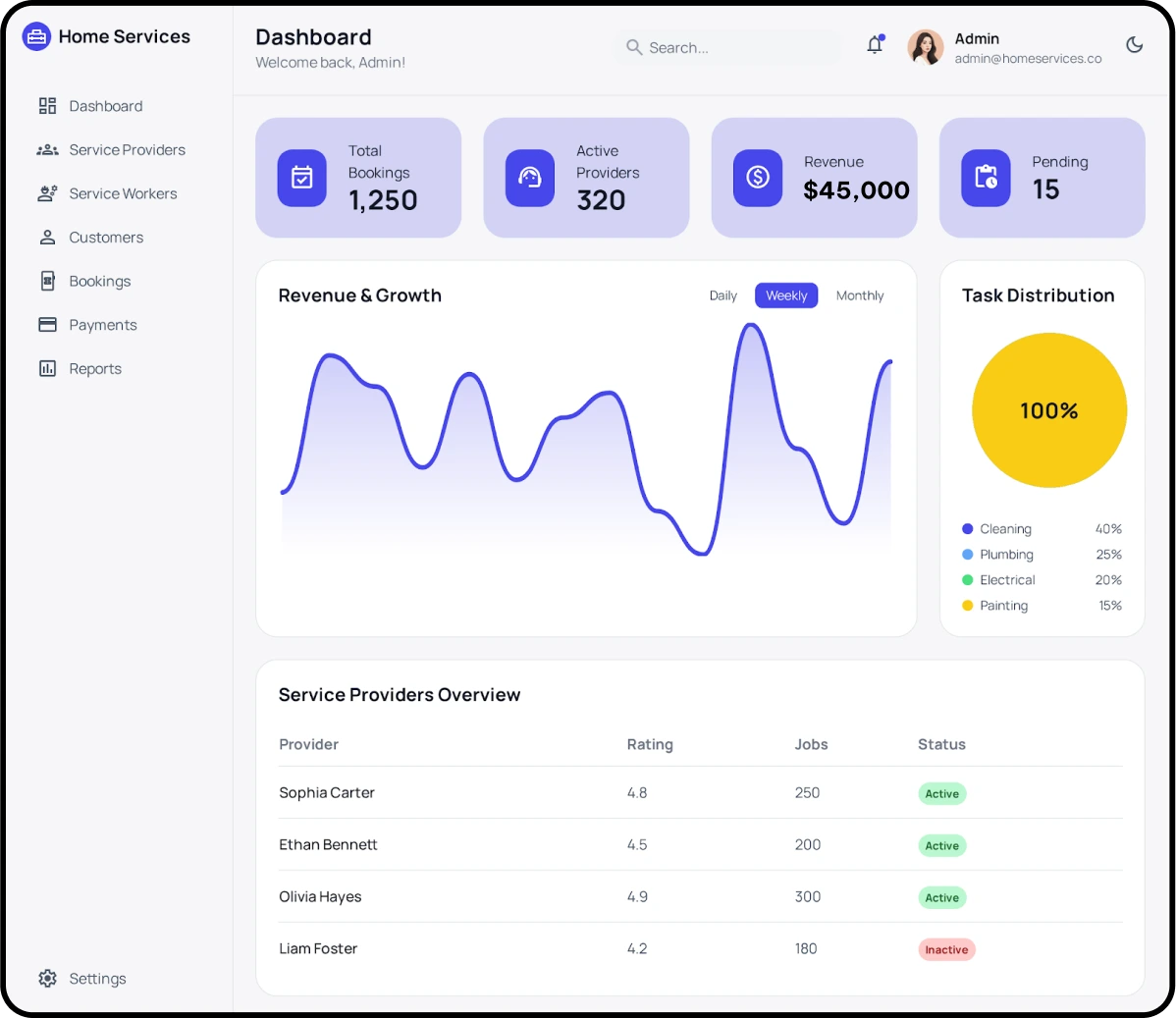Image resolution: width=1176 pixels, height=1018 pixels.
Task: Click the Home Services briefcase logo
Action: tap(36, 37)
